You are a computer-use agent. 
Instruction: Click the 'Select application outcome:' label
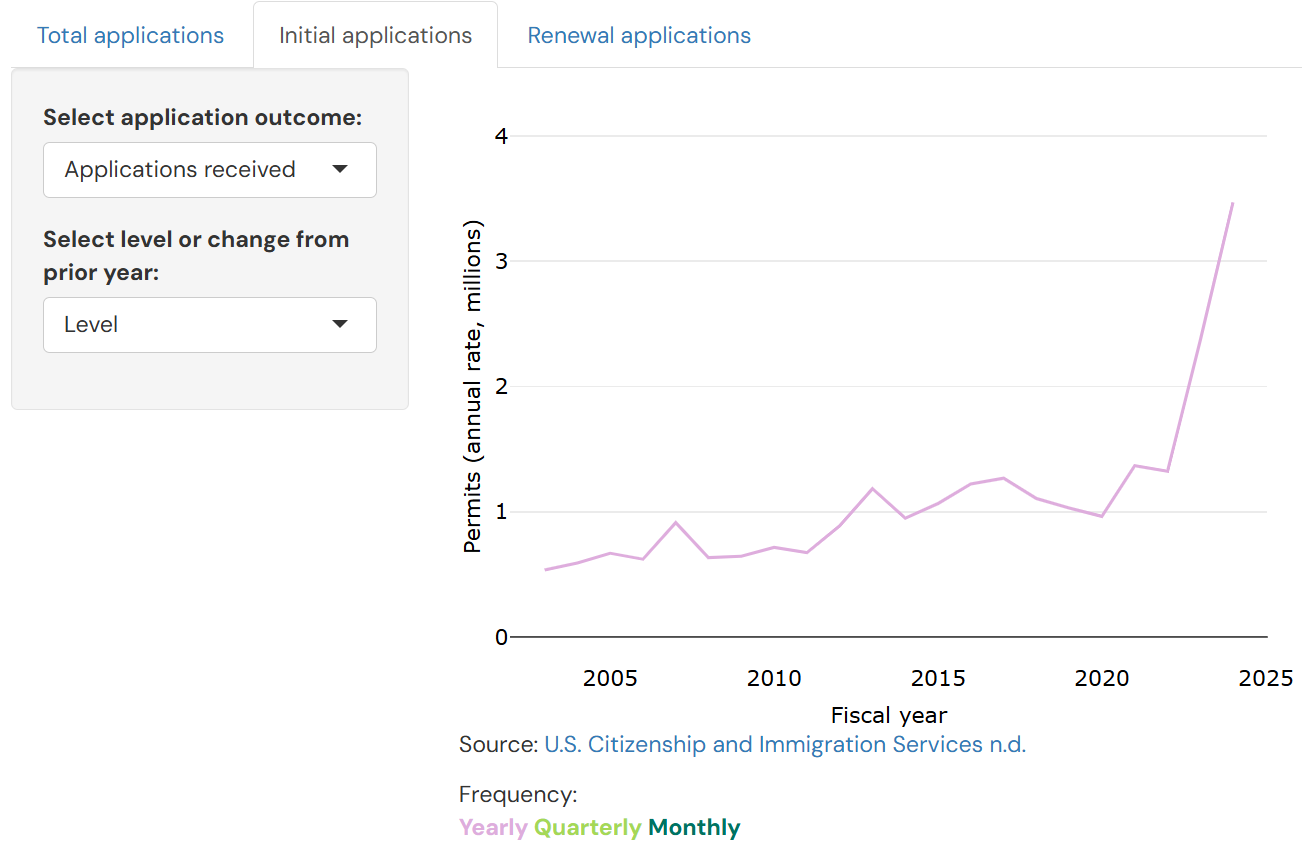(202, 118)
